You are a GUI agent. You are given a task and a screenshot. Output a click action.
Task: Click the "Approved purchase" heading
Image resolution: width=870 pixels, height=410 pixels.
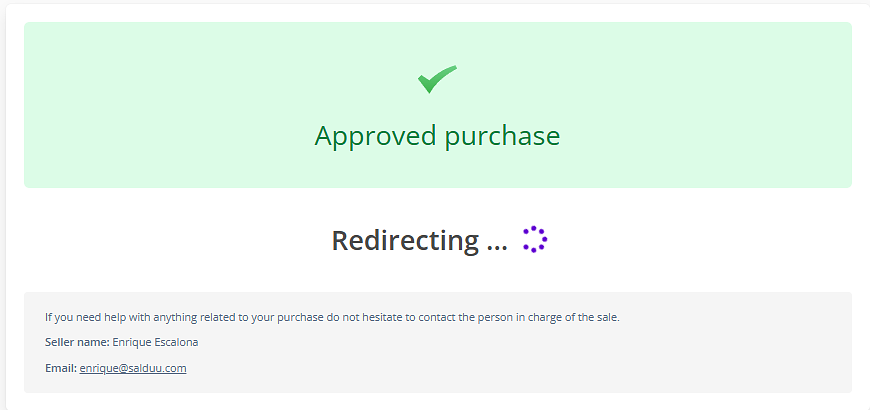tap(437, 136)
